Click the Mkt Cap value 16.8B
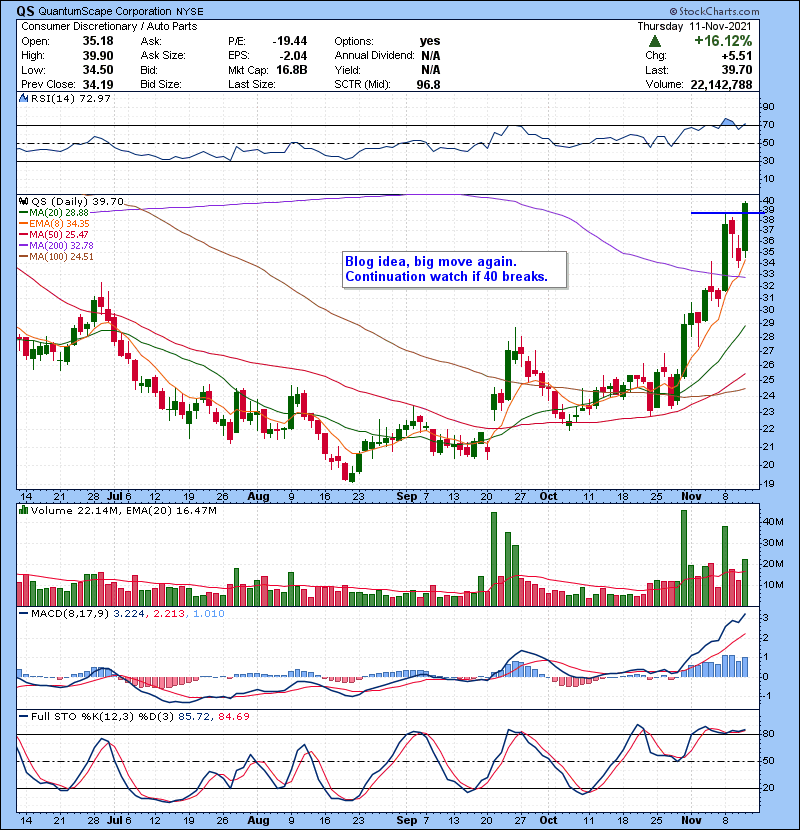The height and width of the screenshot is (830, 800). [292, 70]
